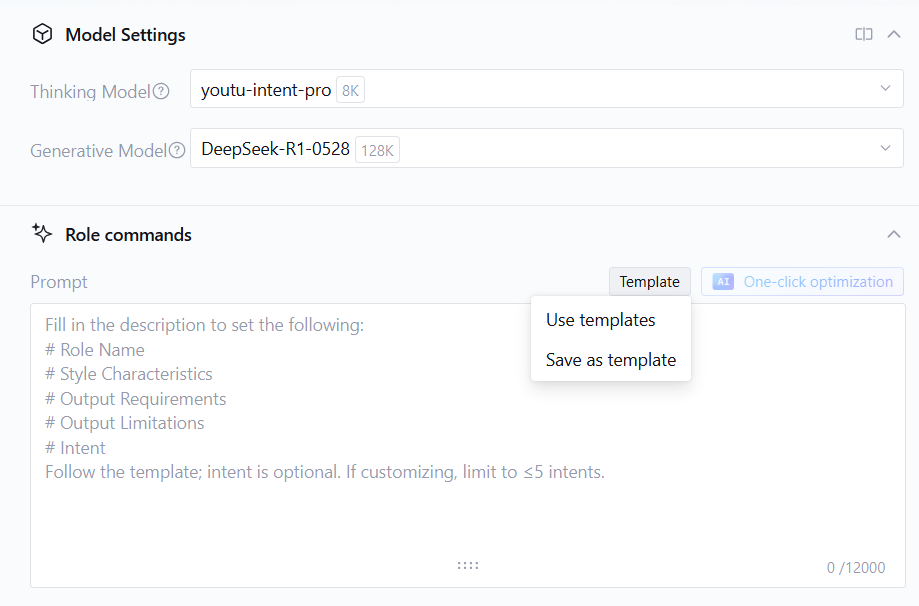The height and width of the screenshot is (606, 919).
Task: Click the split-panel view icon in Model Settings
Action: point(864,34)
